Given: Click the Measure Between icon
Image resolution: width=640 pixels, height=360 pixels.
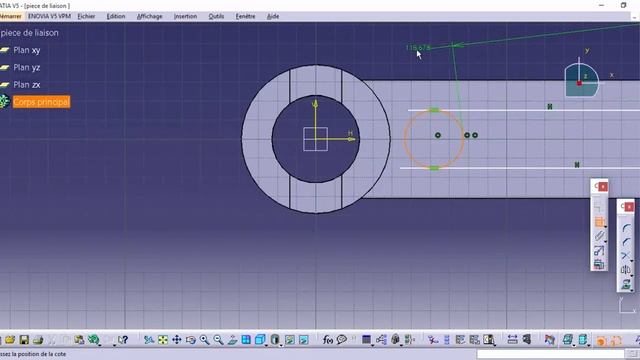Looking at the screenshot, I should click(512, 340).
